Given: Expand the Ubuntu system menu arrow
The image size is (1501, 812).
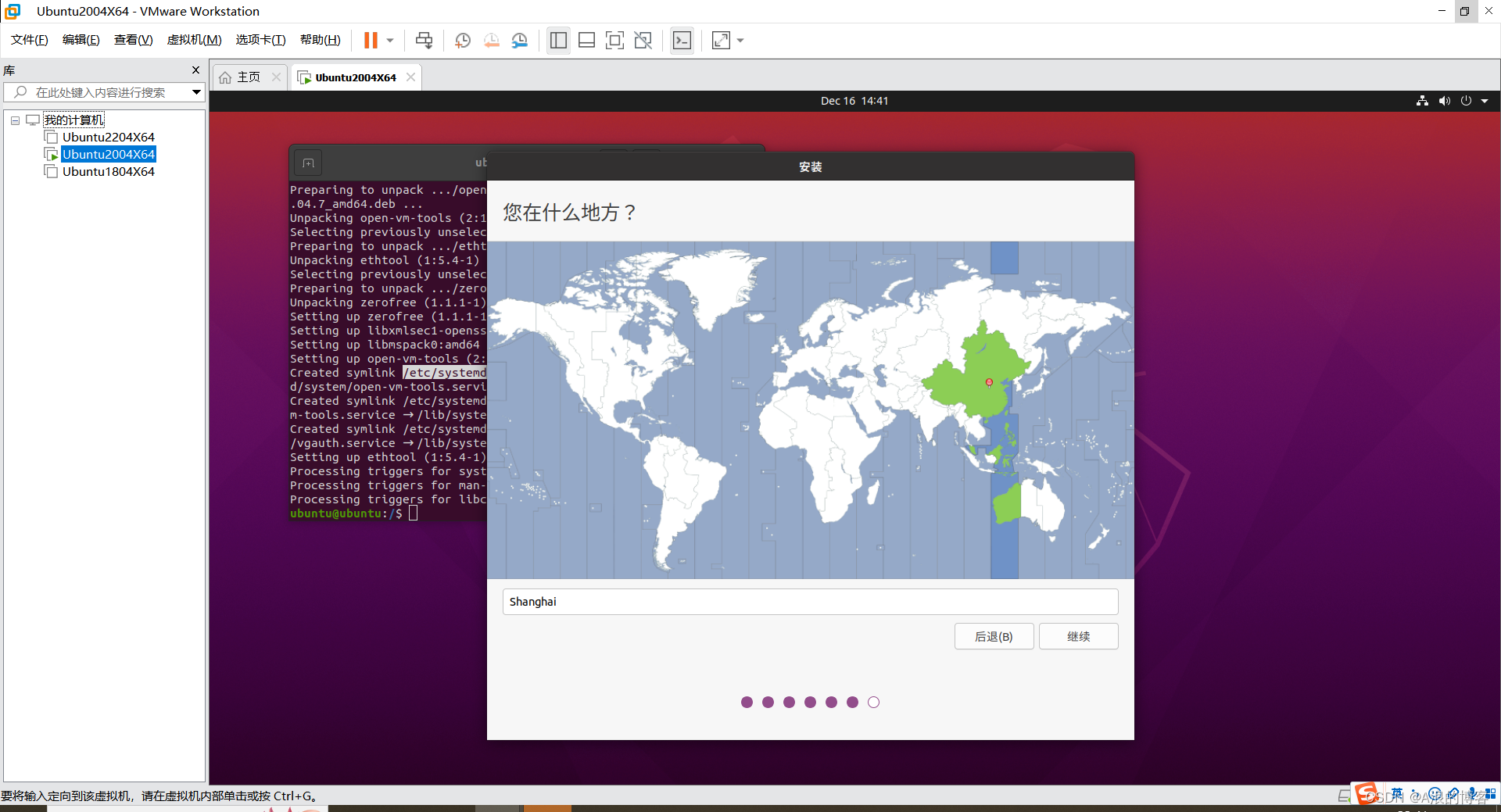Looking at the screenshot, I should pos(1485,101).
